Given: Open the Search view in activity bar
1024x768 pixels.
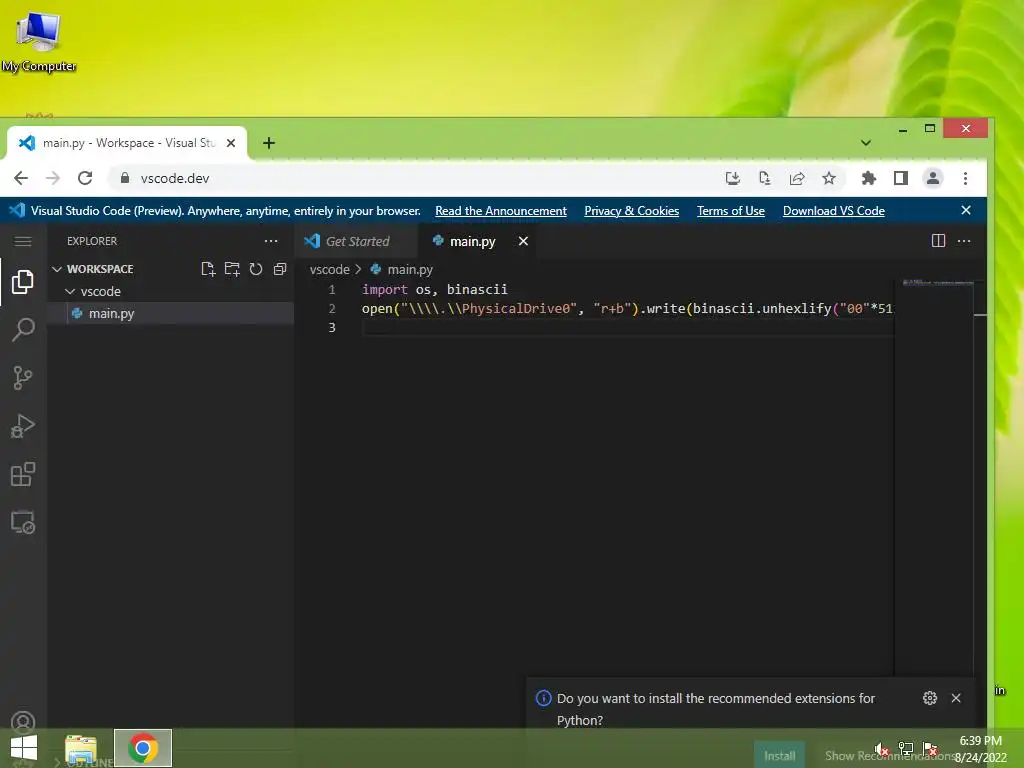Looking at the screenshot, I should tap(23, 330).
